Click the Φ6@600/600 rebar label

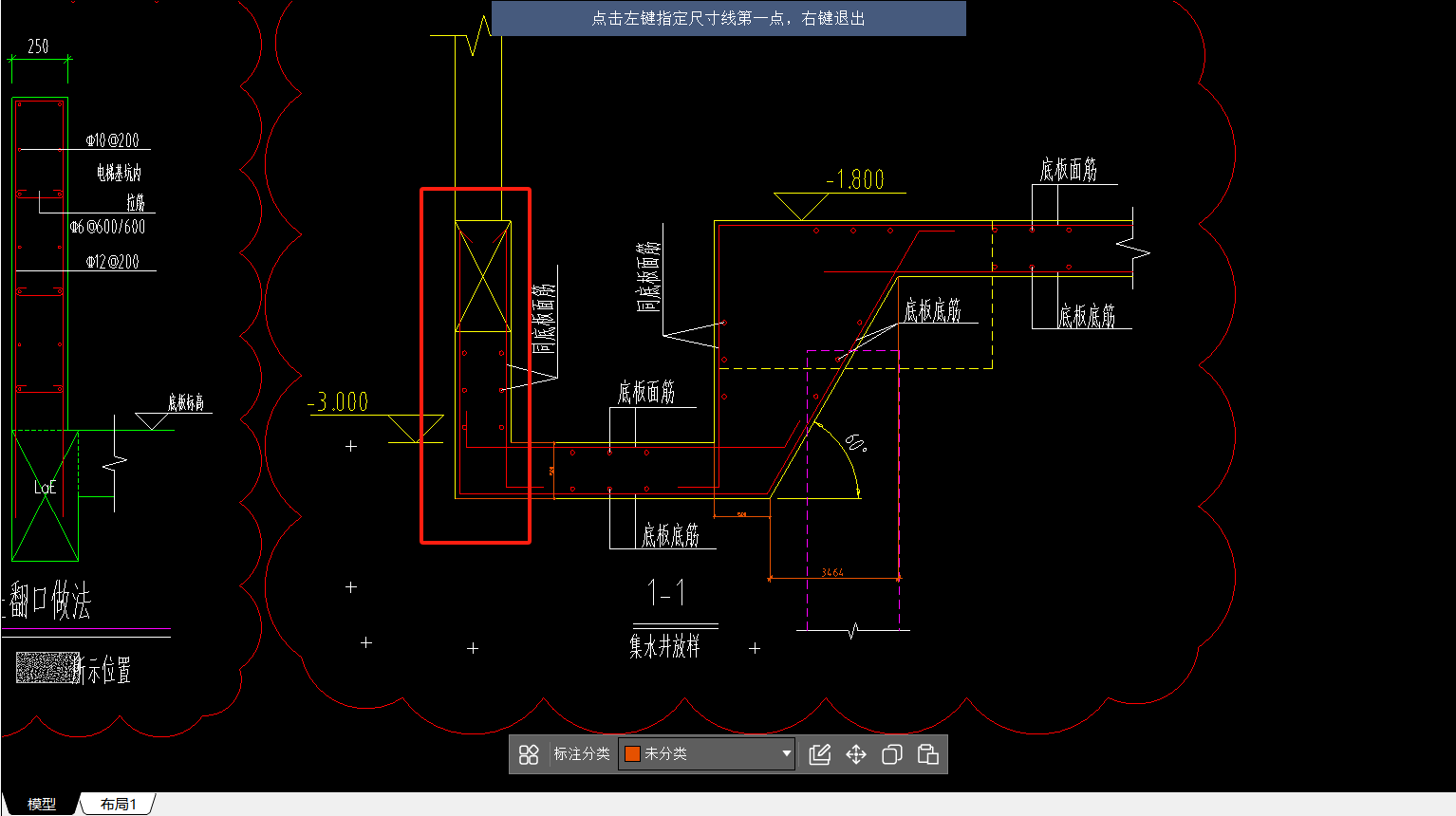tap(107, 227)
